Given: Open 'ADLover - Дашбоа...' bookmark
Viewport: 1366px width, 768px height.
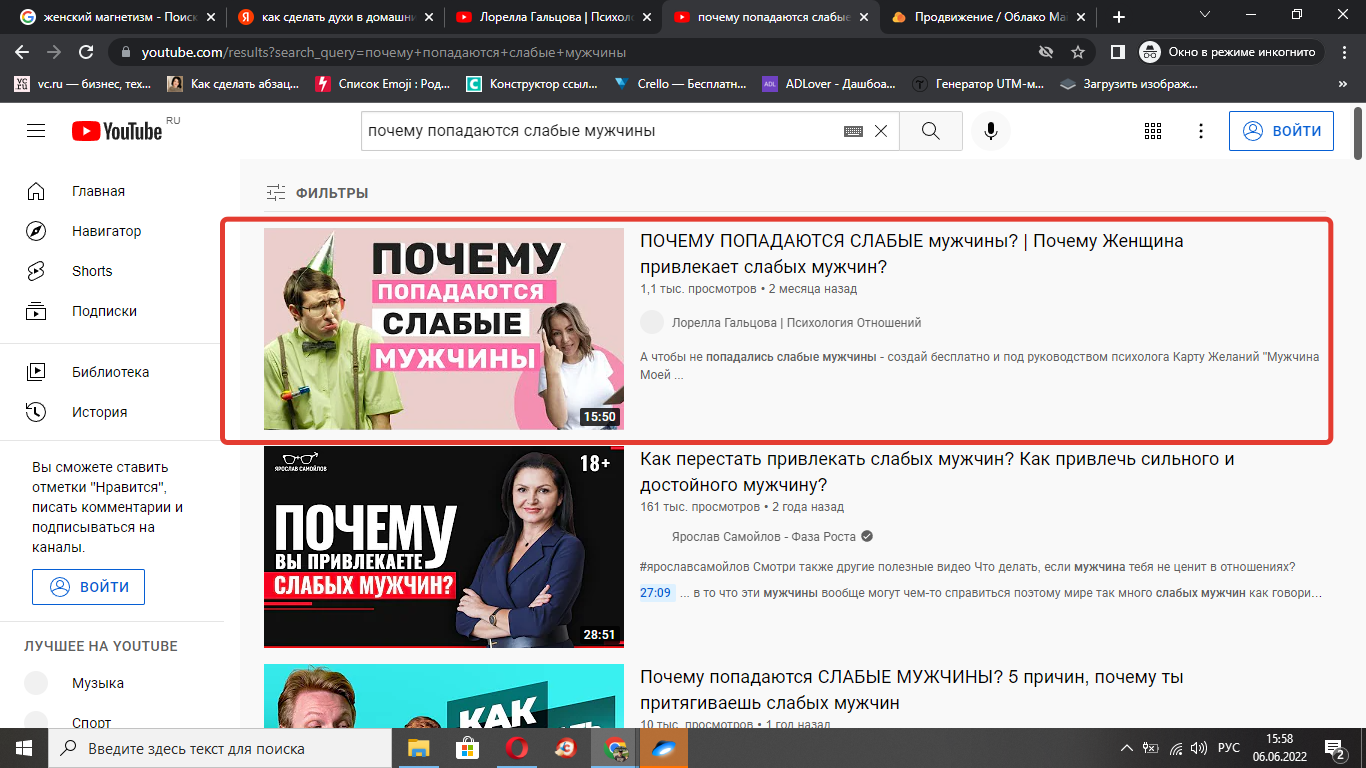Looking at the screenshot, I should 829,84.
